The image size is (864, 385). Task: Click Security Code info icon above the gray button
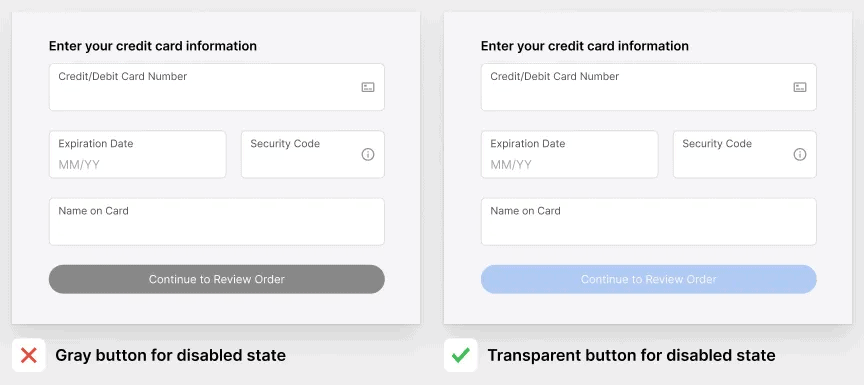click(368, 155)
